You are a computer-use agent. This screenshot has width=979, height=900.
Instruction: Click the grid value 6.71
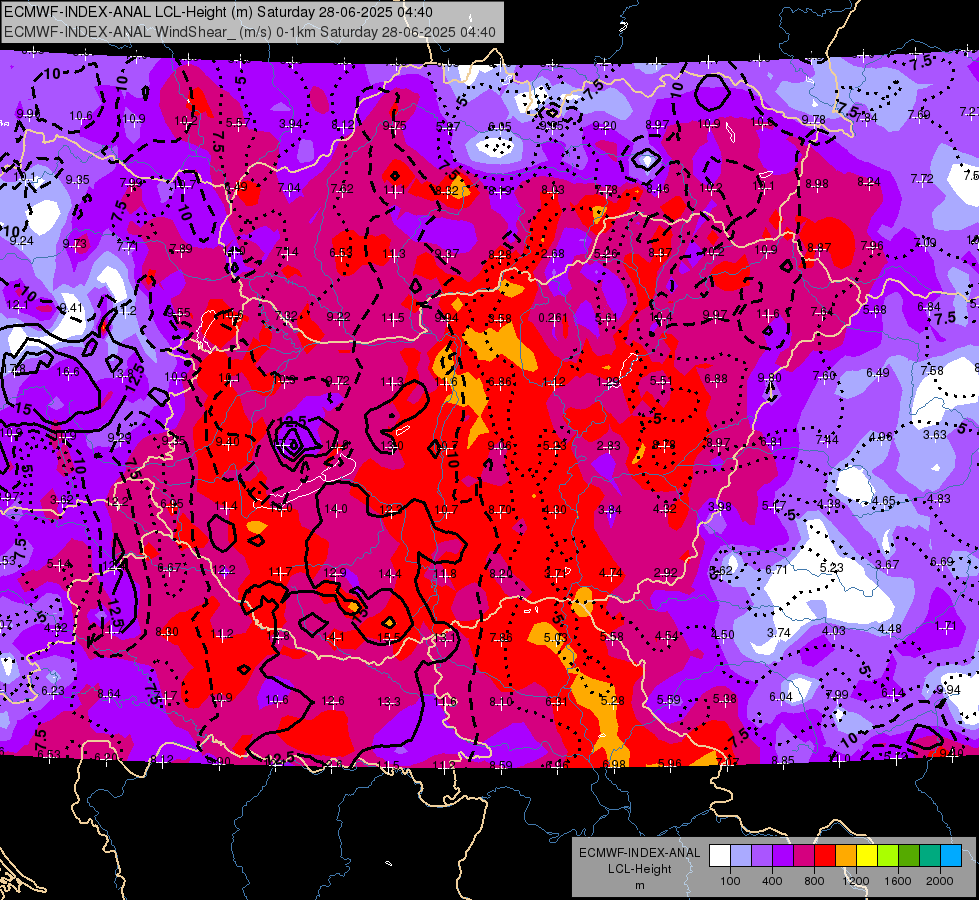click(x=777, y=570)
